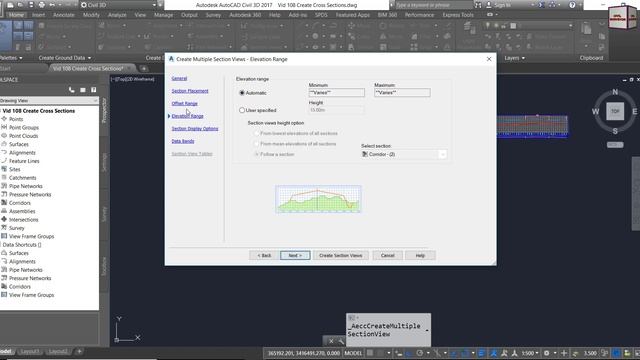640x360 pixels.
Task: Click the Minimum elevation field
Action: (337, 93)
